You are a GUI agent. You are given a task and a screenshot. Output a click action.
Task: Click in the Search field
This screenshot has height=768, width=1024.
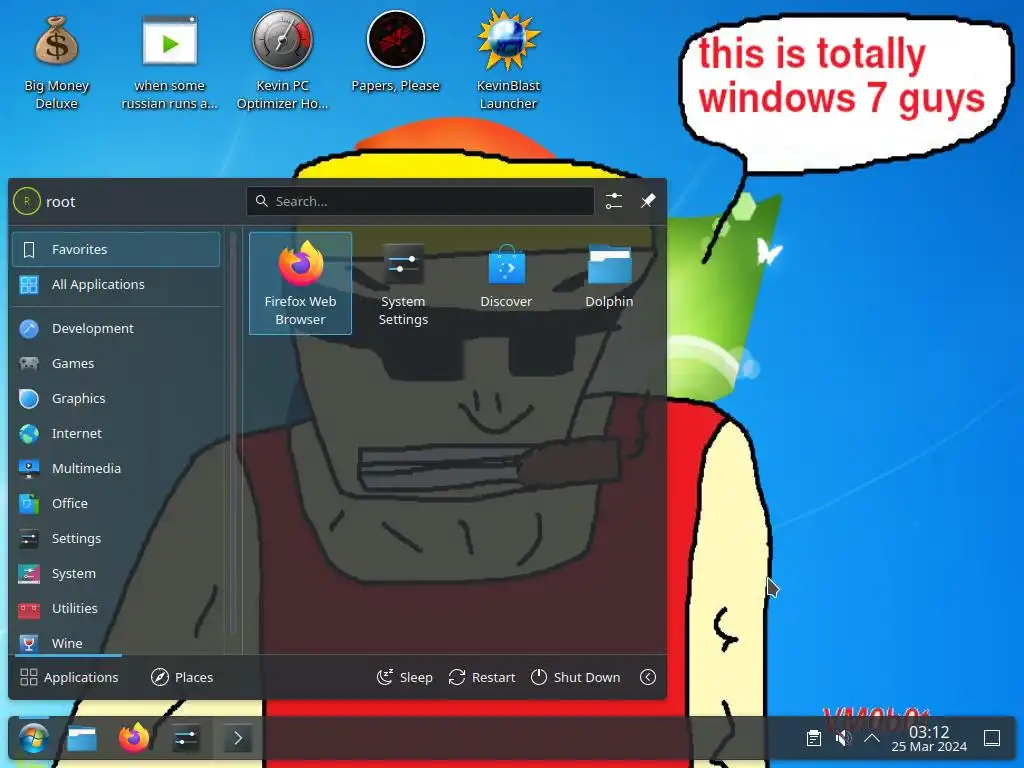[x=421, y=201]
